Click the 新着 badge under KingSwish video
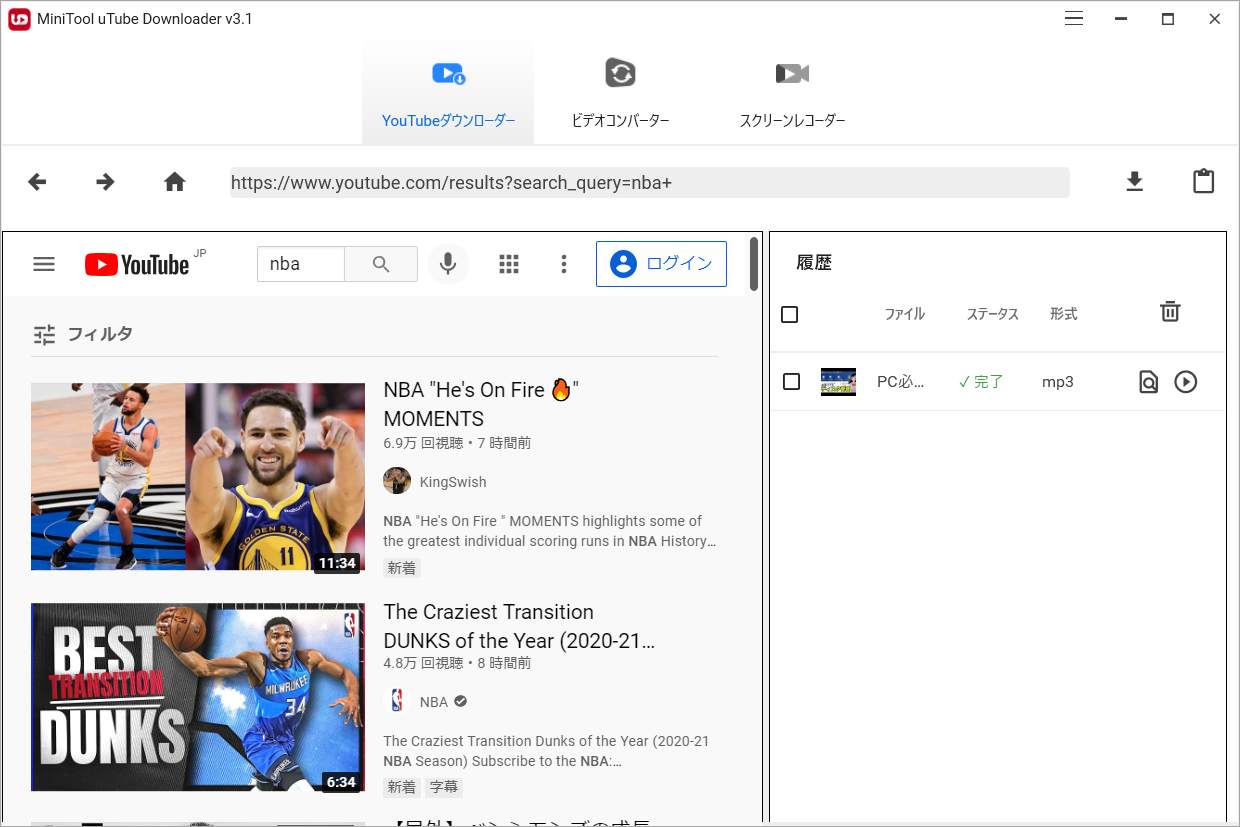The height and width of the screenshot is (827, 1240). [x=402, y=568]
